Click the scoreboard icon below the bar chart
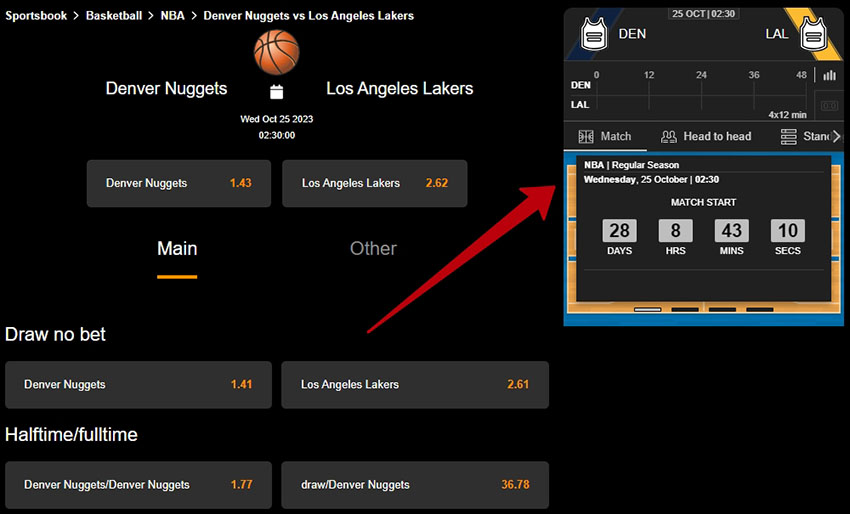 click(829, 105)
